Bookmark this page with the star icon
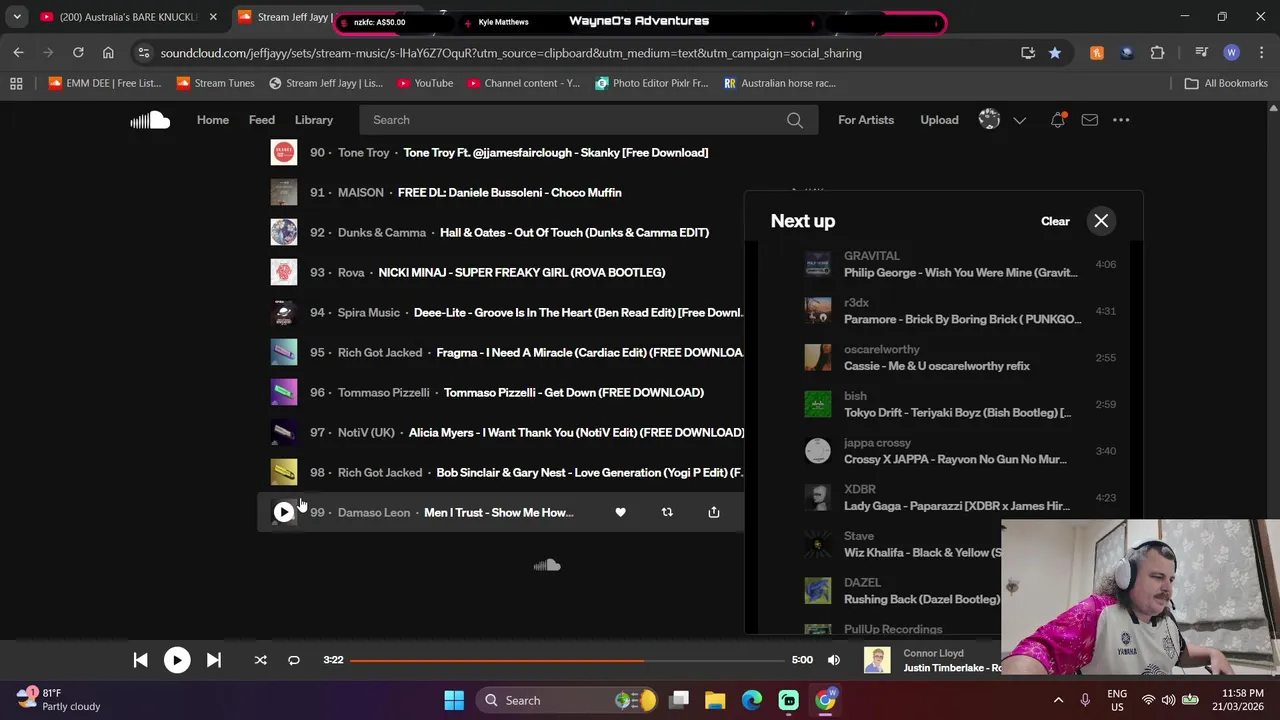Viewport: 1280px width, 720px height. pos(1054,53)
